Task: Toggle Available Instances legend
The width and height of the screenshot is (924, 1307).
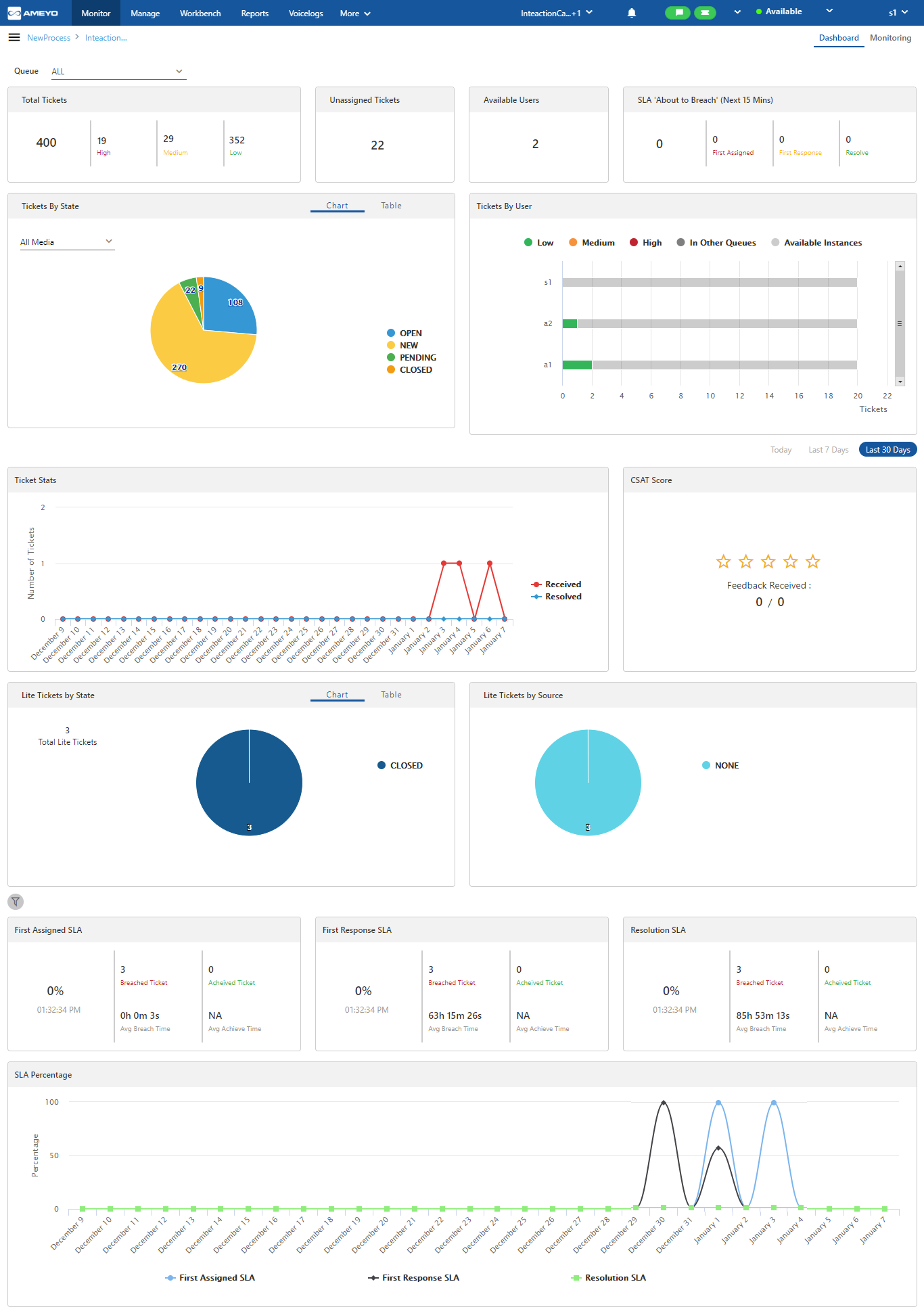Action: [x=816, y=243]
